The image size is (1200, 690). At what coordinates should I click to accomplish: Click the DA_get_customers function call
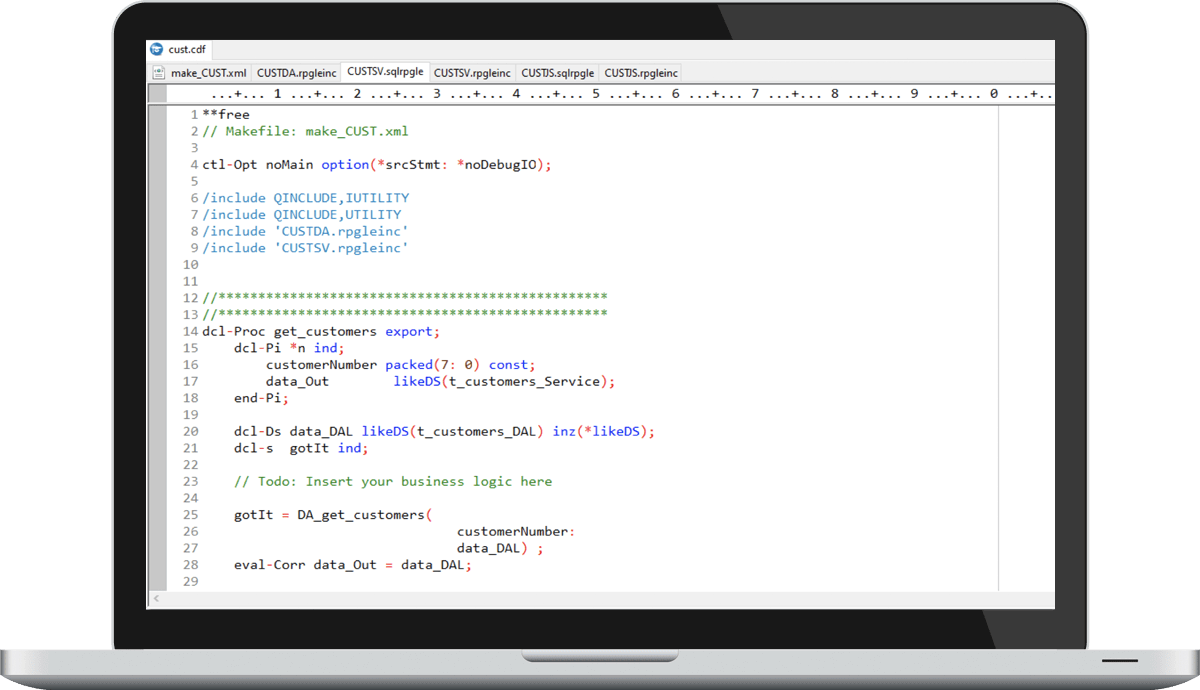[x=360, y=515]
